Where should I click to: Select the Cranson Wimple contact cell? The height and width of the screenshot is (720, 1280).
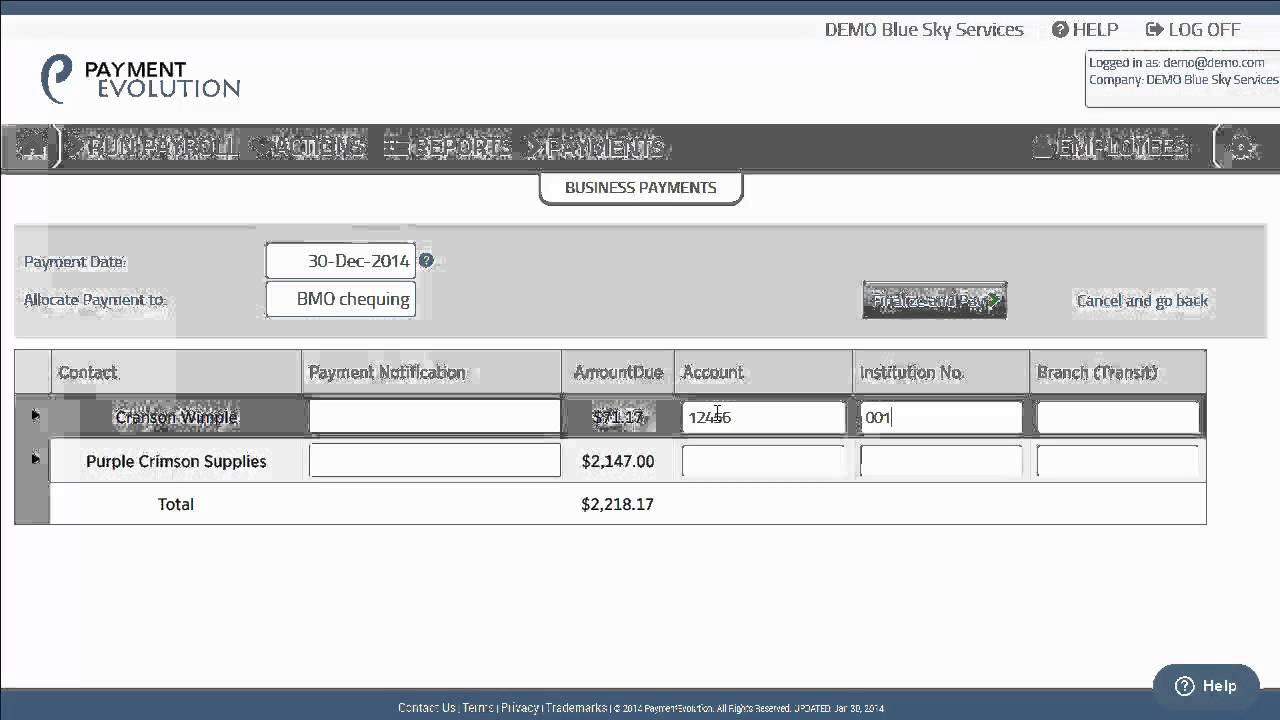(x=176, y=417)
